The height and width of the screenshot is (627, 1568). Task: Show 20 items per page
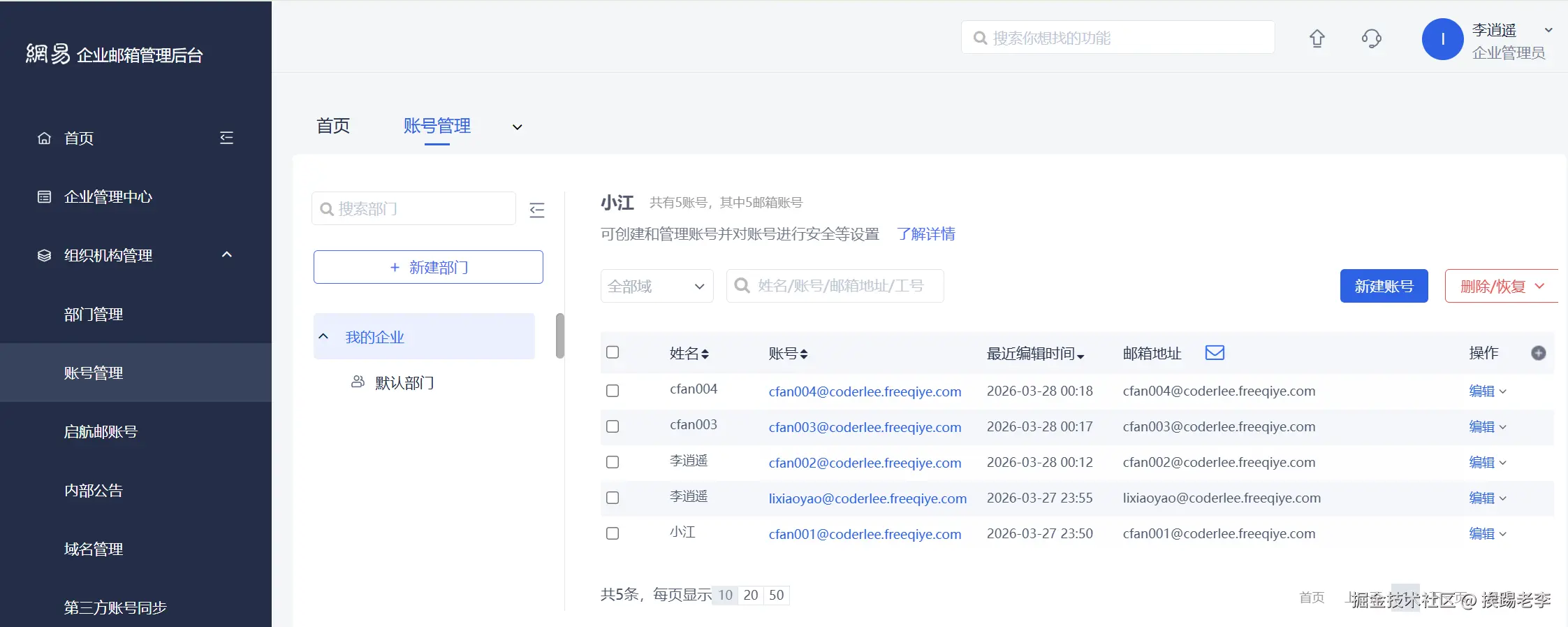(751, 595)
